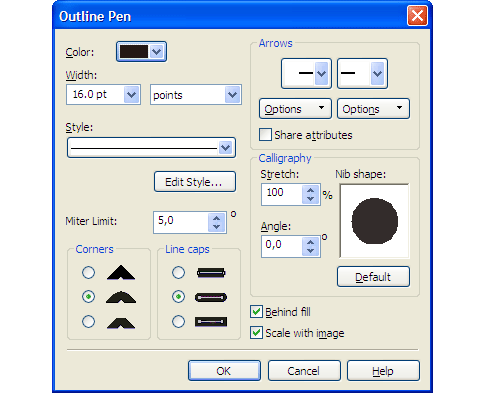Uncheck Scale with image checkbox
The height and width of the screenshot is (393, 485).
tap(256, 333)
